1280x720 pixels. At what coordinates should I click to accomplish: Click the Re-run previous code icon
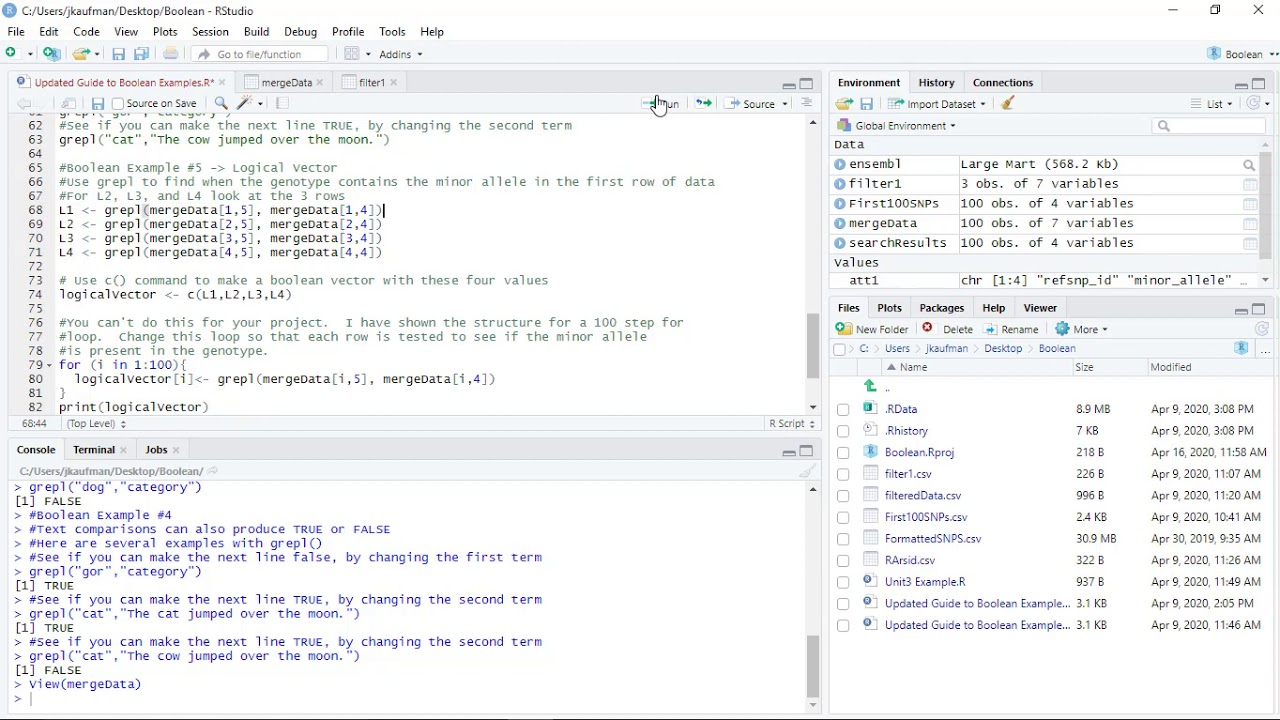tap(703, 104)
